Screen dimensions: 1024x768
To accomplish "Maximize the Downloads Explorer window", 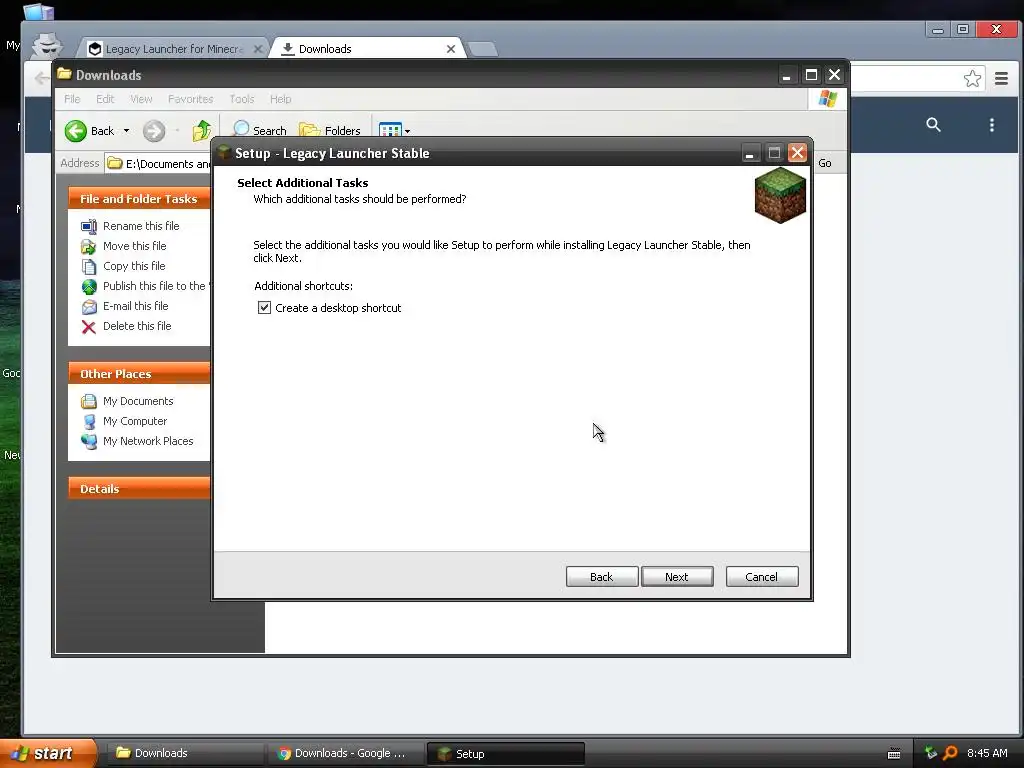I will pyautogui.click(x=811, y=75).
